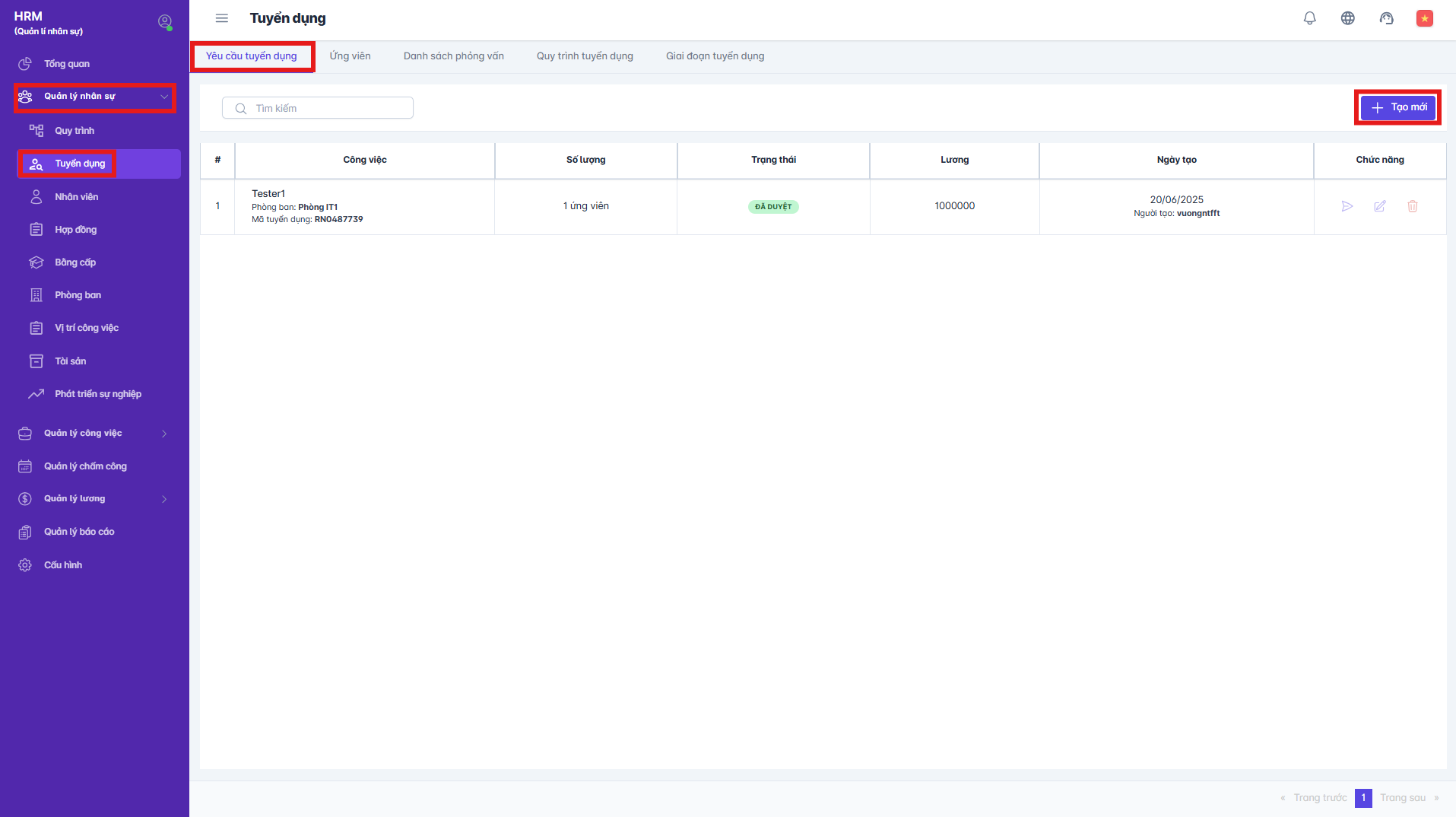Go to Trang sau page link
Screen dimensions: 1456x817
point(1403,798)
